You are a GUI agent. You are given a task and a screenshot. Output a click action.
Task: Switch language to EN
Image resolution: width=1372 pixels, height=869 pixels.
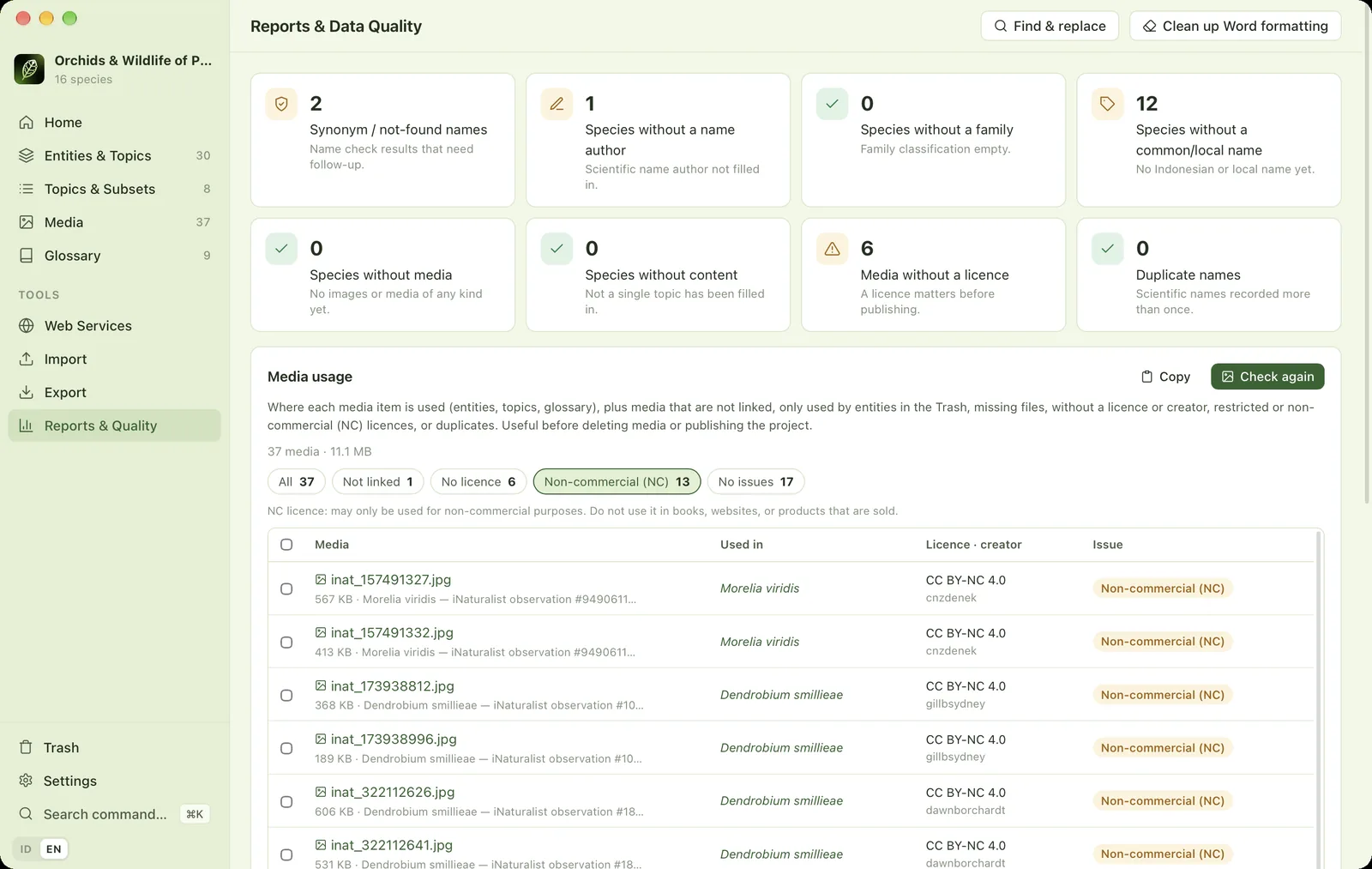point(54,849)
